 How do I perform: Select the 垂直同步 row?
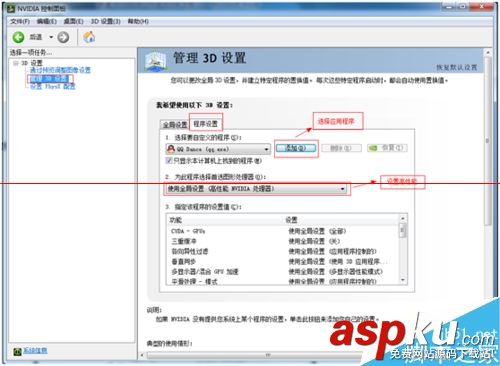pyautogui.click(x=283, y=262)
